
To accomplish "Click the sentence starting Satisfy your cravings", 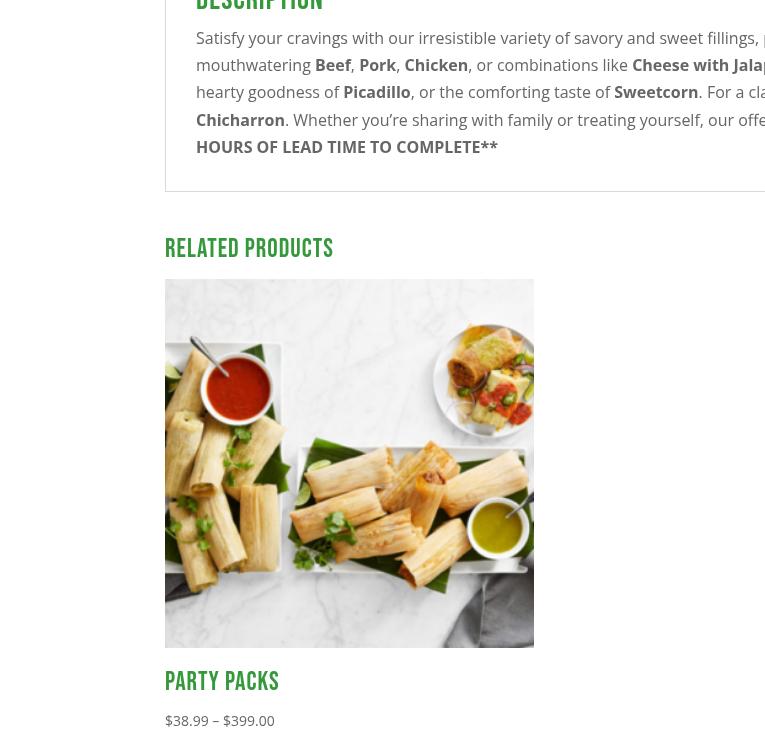I will point(477,38).
